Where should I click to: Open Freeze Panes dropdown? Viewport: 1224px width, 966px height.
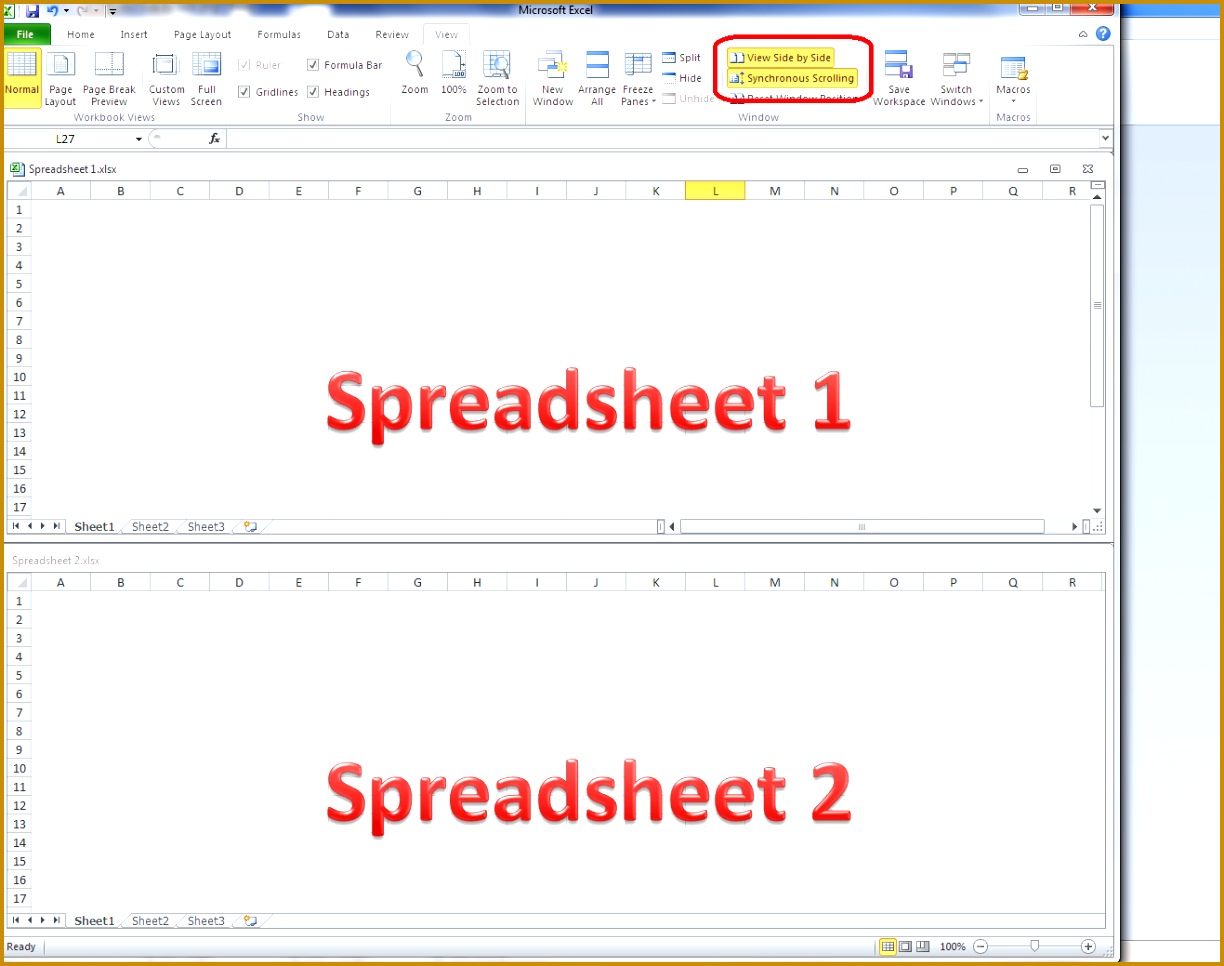637,80
